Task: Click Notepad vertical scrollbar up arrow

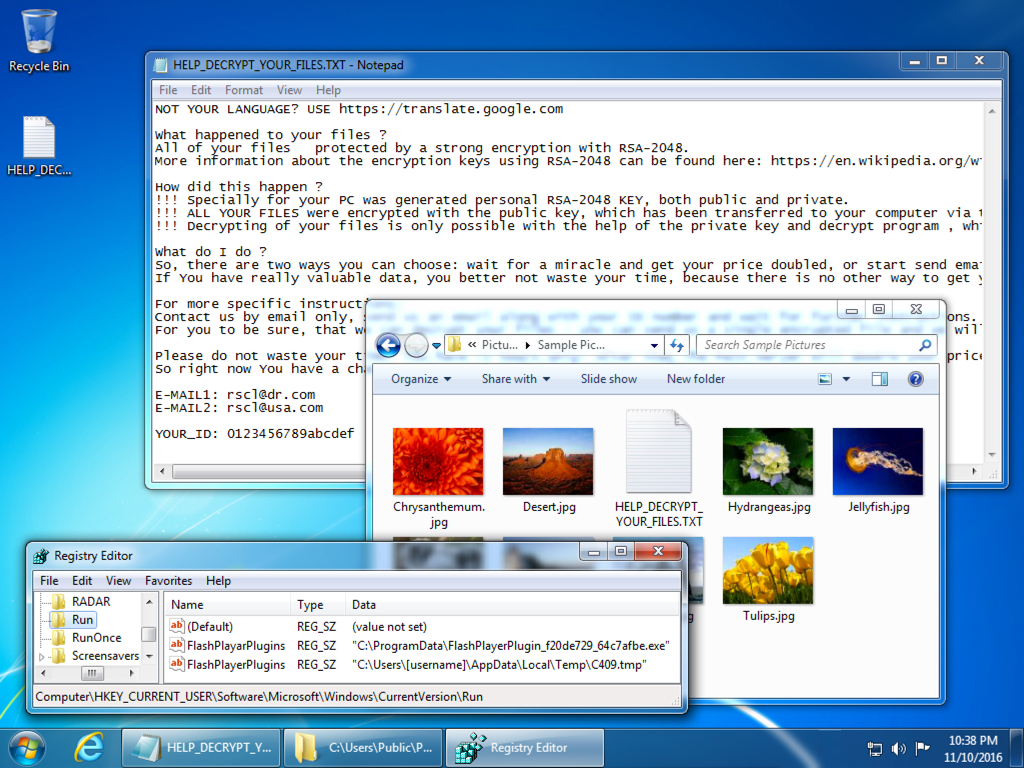Action: [991, 112]
